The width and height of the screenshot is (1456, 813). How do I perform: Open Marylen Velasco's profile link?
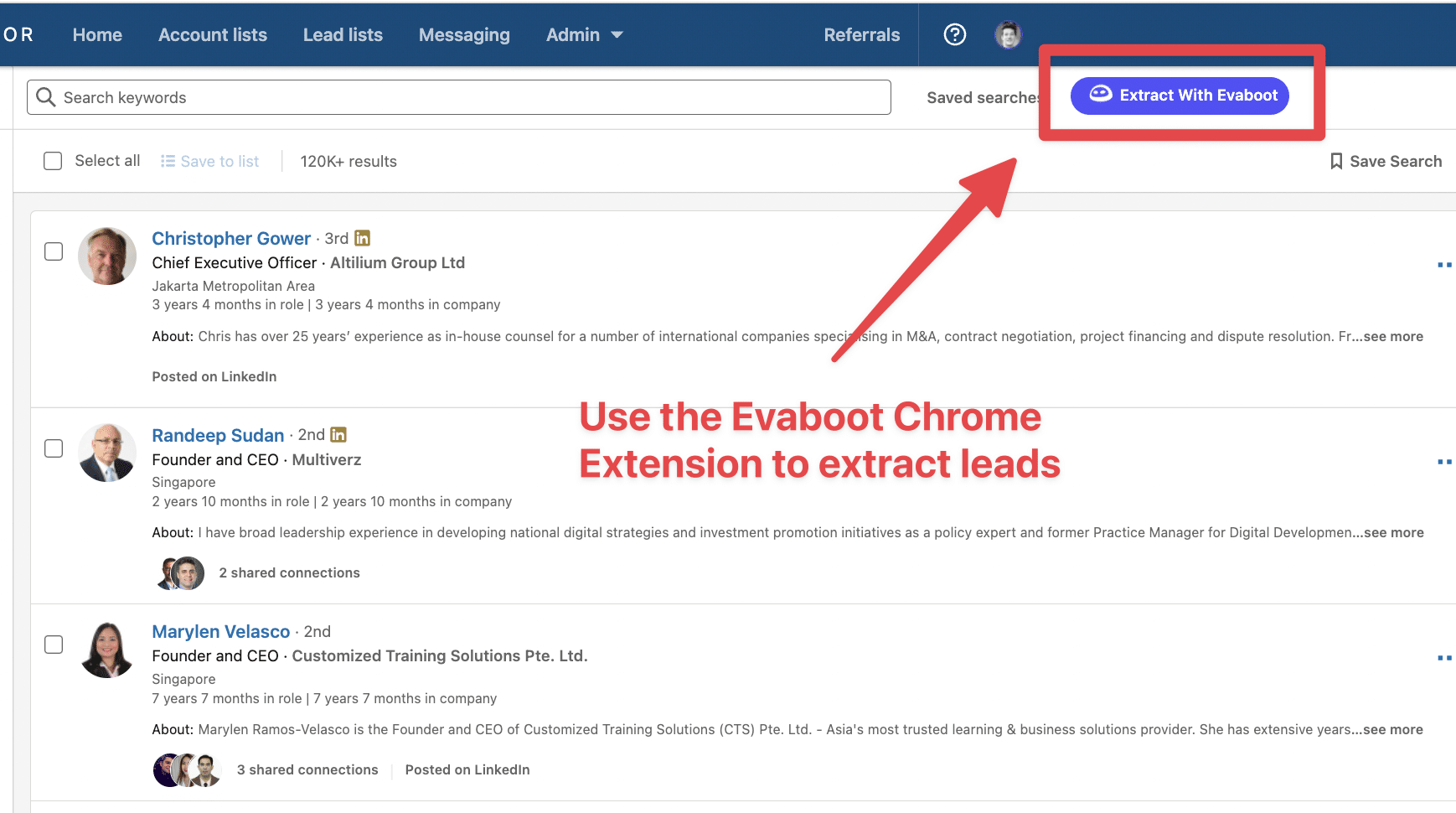pyautogui.click(x=220, y=631)
